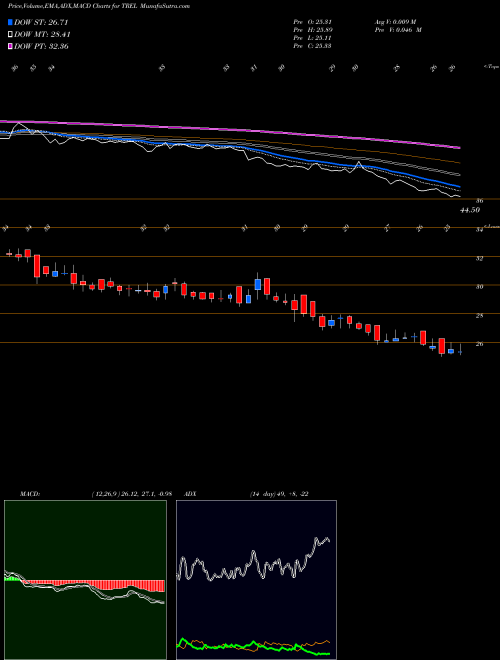Select the 'DOW ST: 26.71' legend text
Screen dimensions: 500x660
coord(41,22)
